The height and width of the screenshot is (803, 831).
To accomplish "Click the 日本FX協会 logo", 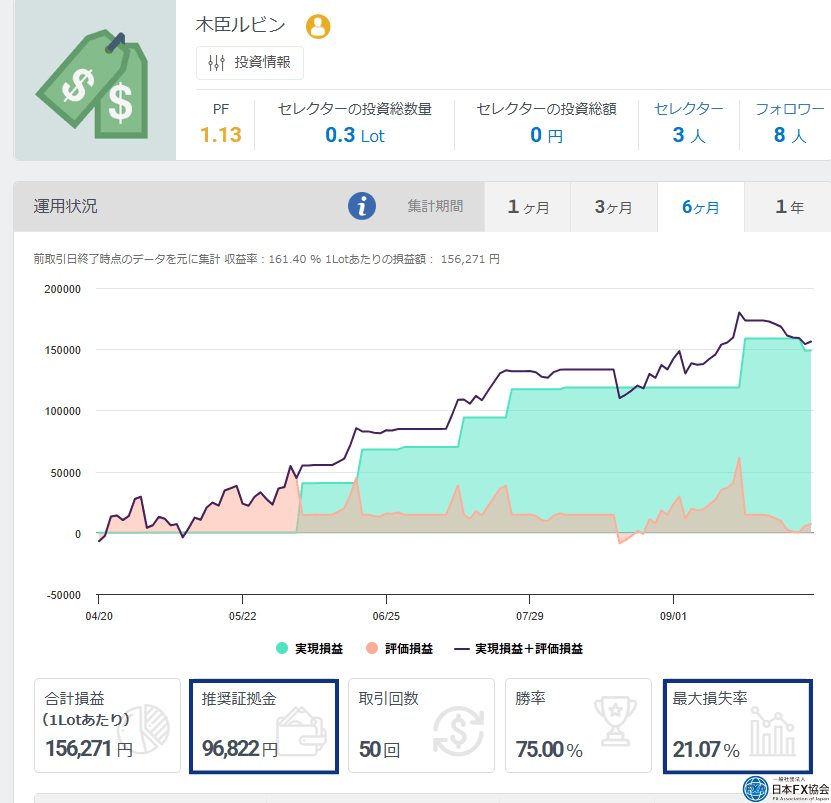I will pos(786,789).
